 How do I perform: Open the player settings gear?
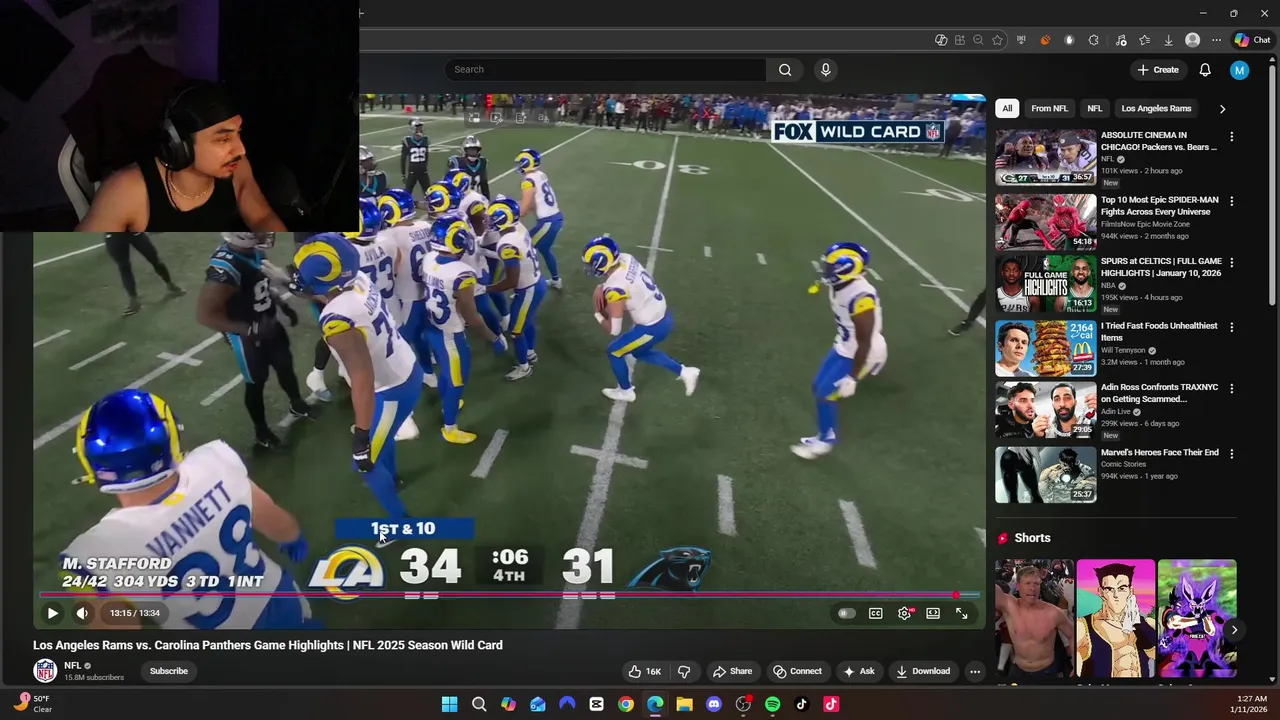click(904, 613)
